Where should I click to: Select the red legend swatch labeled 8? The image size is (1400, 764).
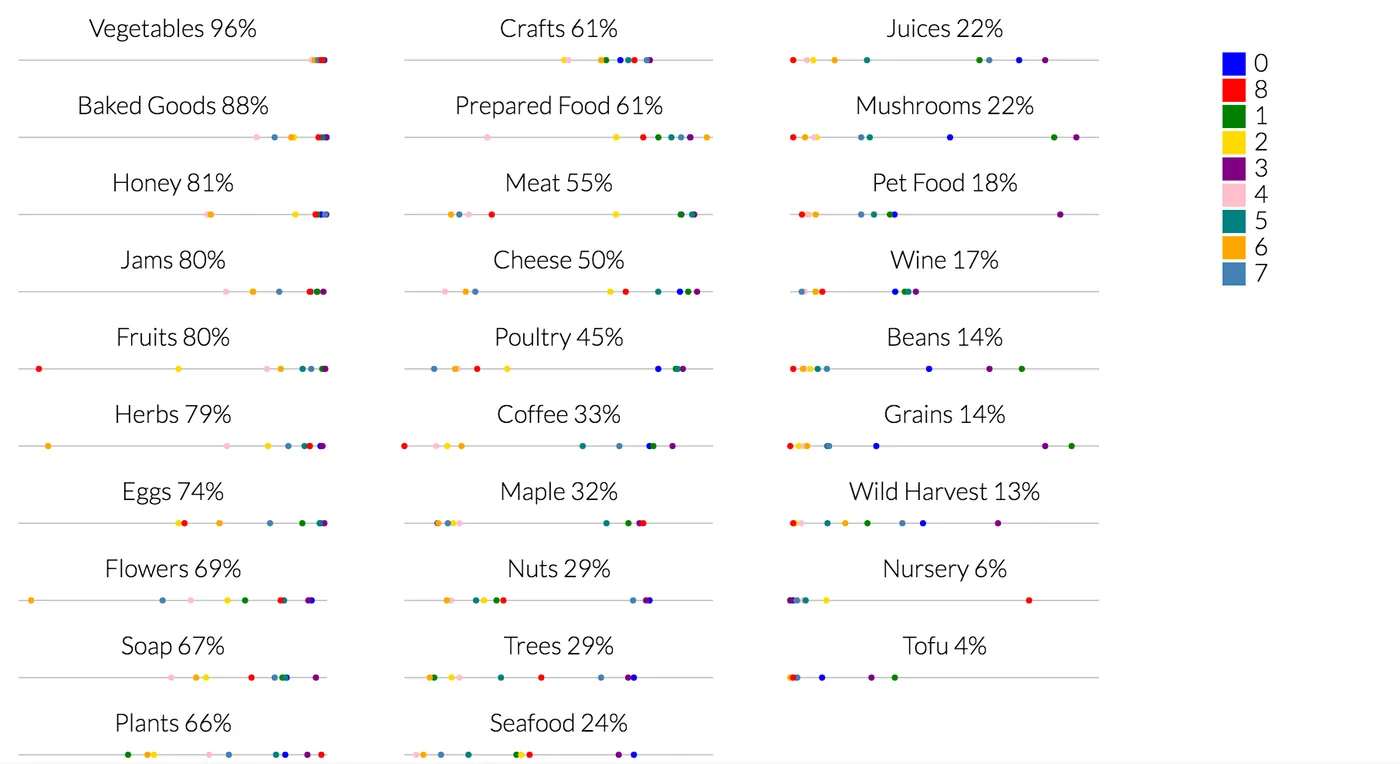pyautogui.click(x=1234, y=90)
